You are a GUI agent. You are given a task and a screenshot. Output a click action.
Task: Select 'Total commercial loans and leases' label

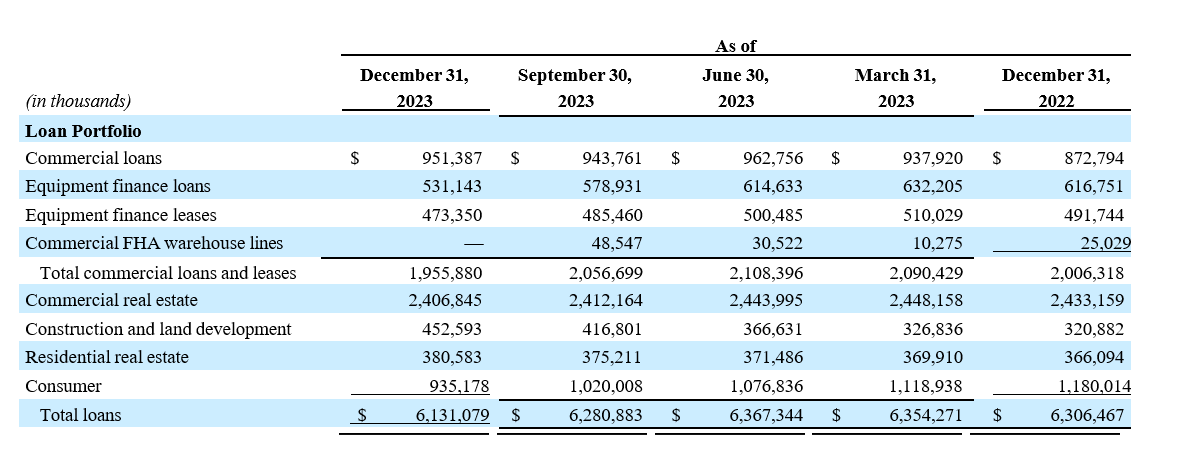tap(168, 272)
